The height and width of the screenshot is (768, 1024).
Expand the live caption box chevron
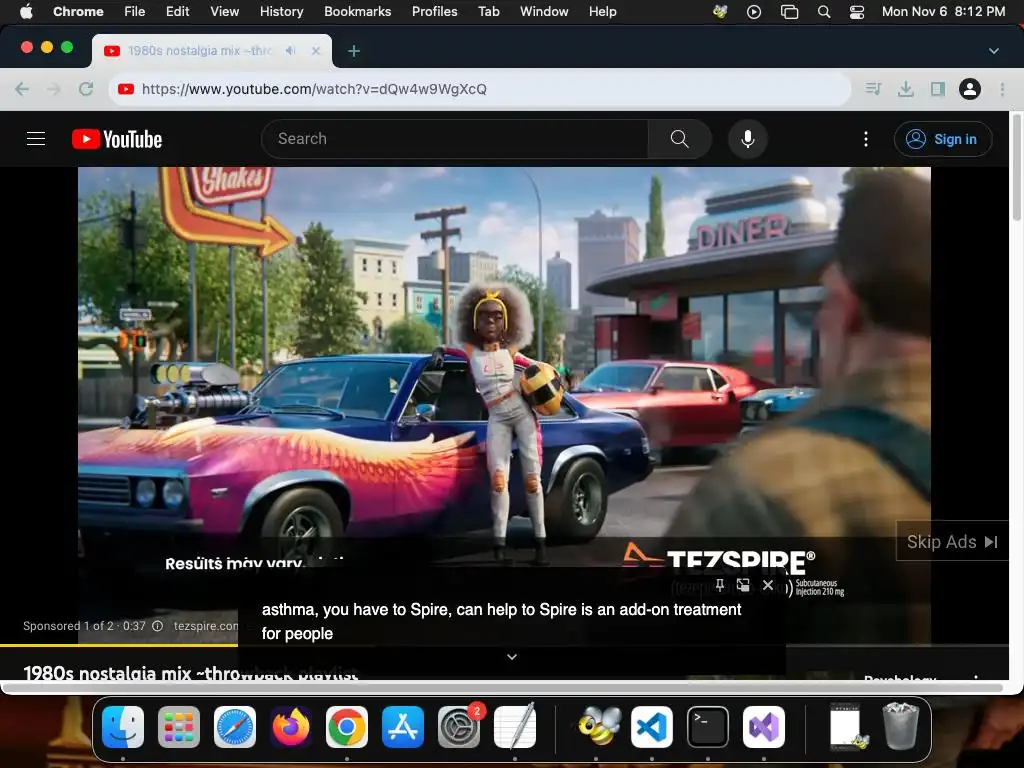point(512,657)
